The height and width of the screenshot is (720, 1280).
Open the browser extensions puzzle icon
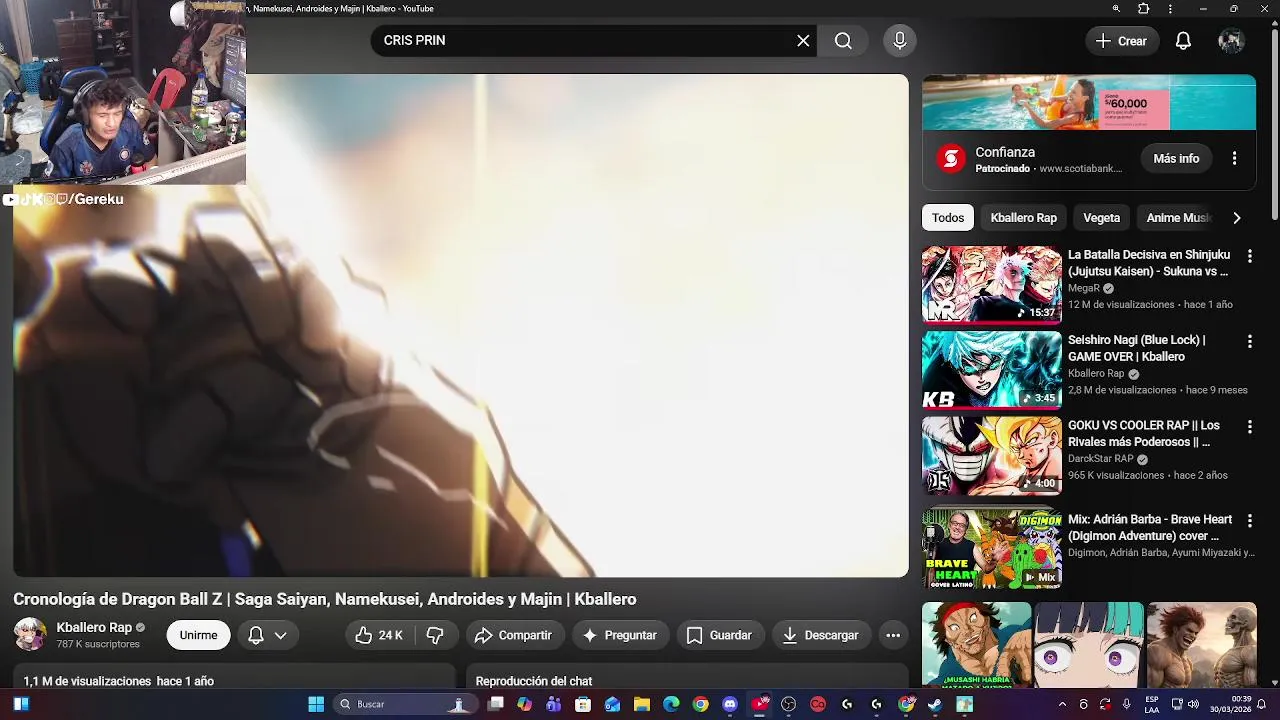1144,9
